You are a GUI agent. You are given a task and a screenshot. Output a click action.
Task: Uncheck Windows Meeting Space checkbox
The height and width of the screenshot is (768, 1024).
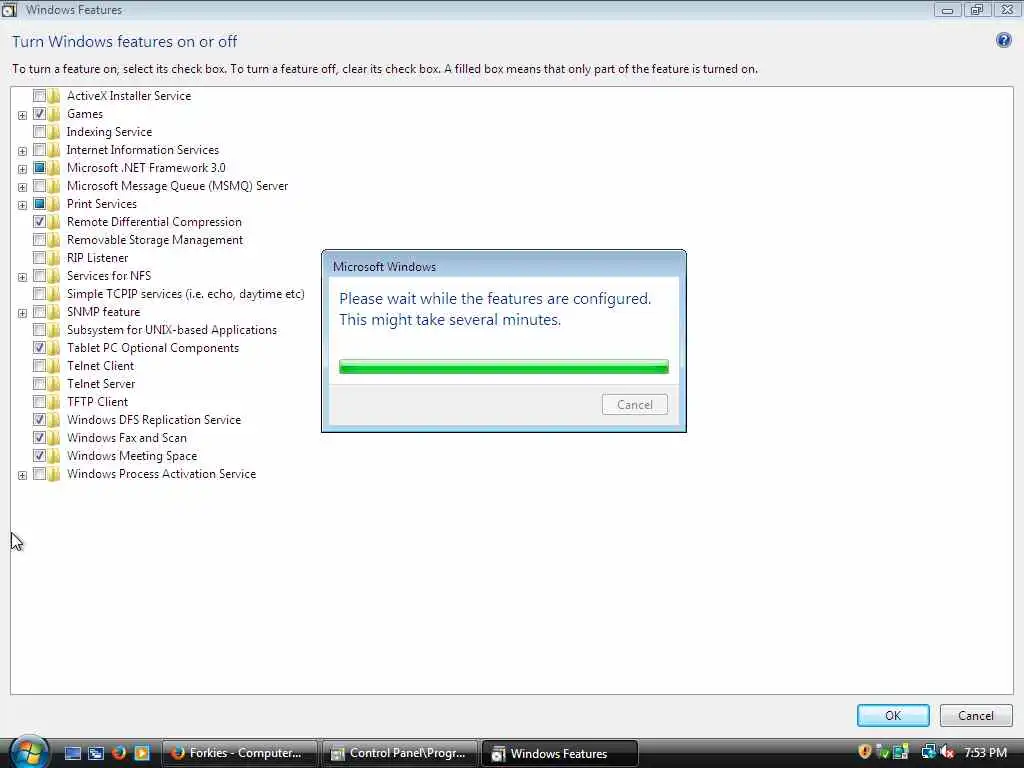pyautogui.click(x=39, y=456)
